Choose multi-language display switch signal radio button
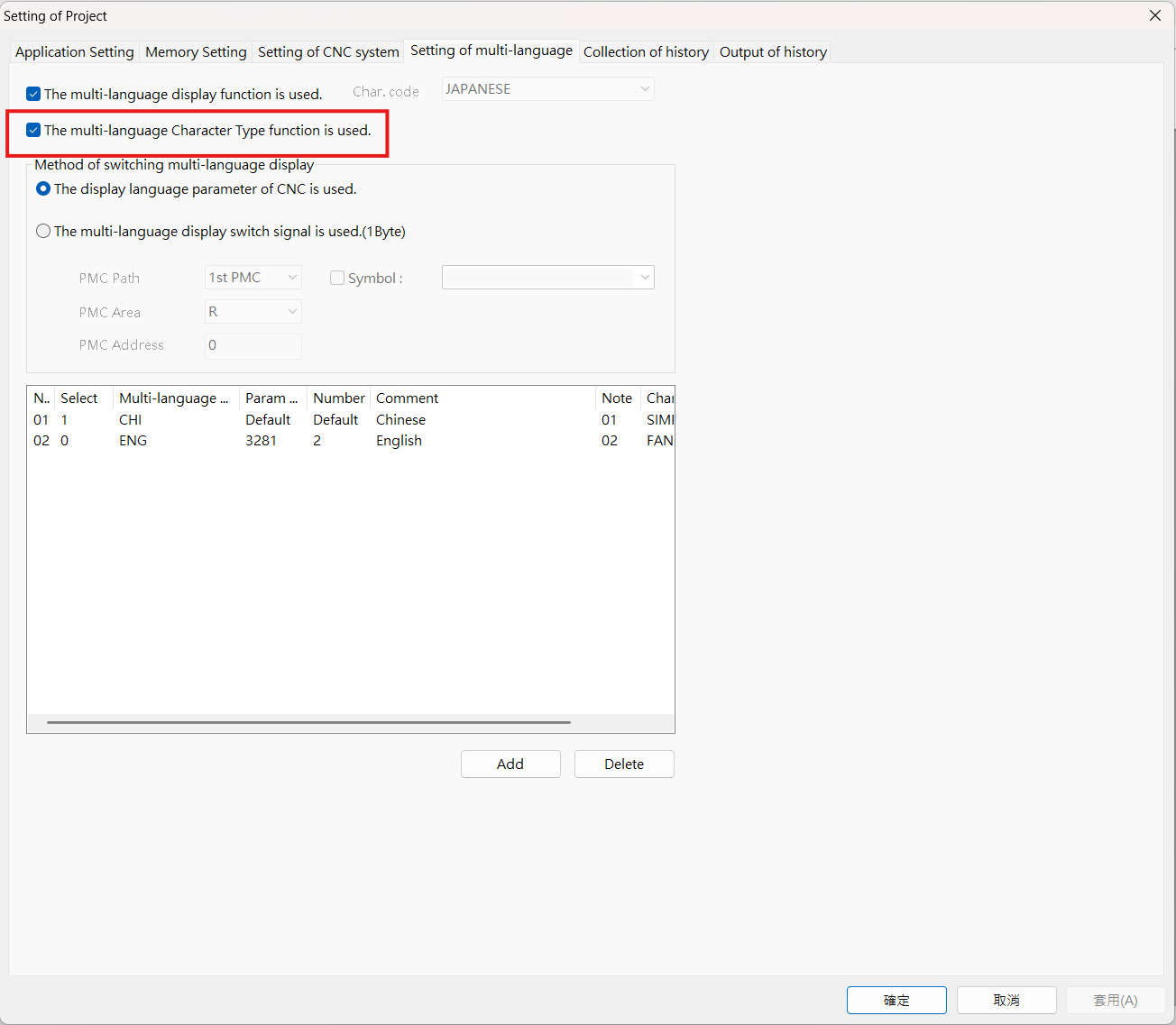Screen dimensions: 1176x1025 (43, 232)
